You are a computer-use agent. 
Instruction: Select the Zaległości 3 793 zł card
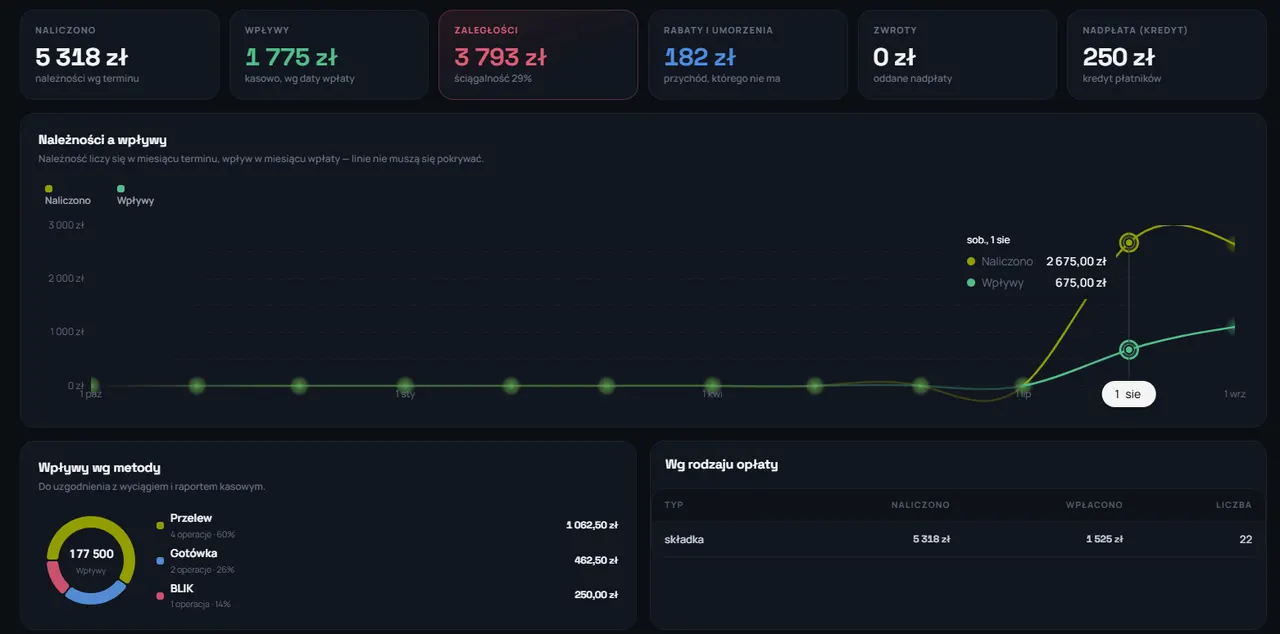[538, 55]
